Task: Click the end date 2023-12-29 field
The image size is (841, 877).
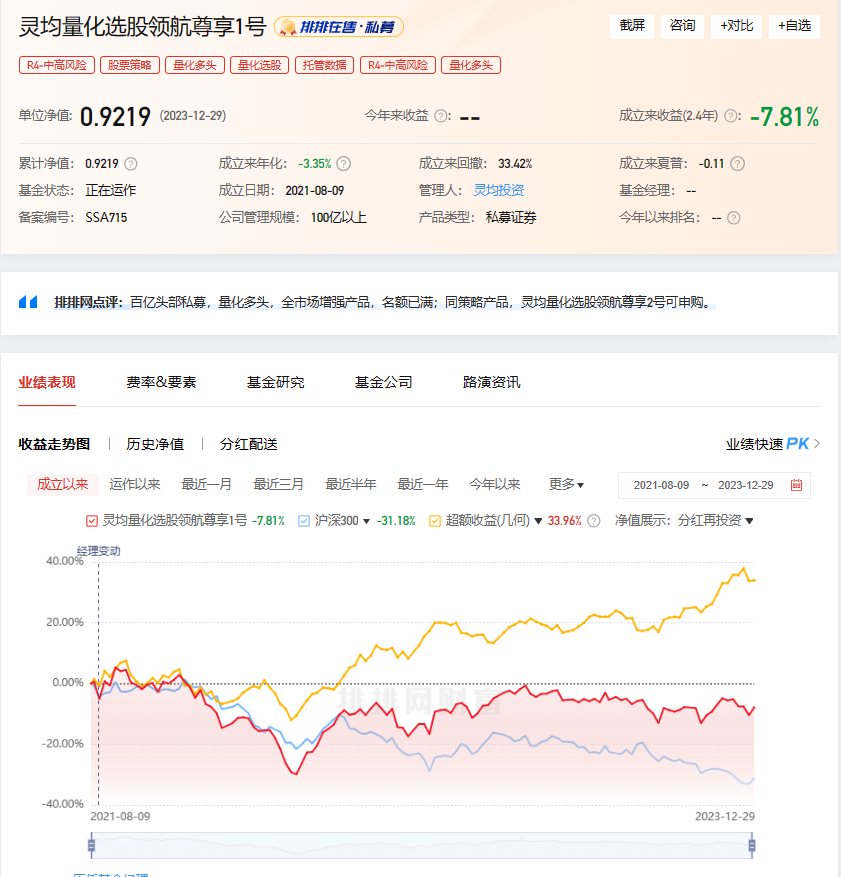Action: pyautogui.click(x=745, y=485)
